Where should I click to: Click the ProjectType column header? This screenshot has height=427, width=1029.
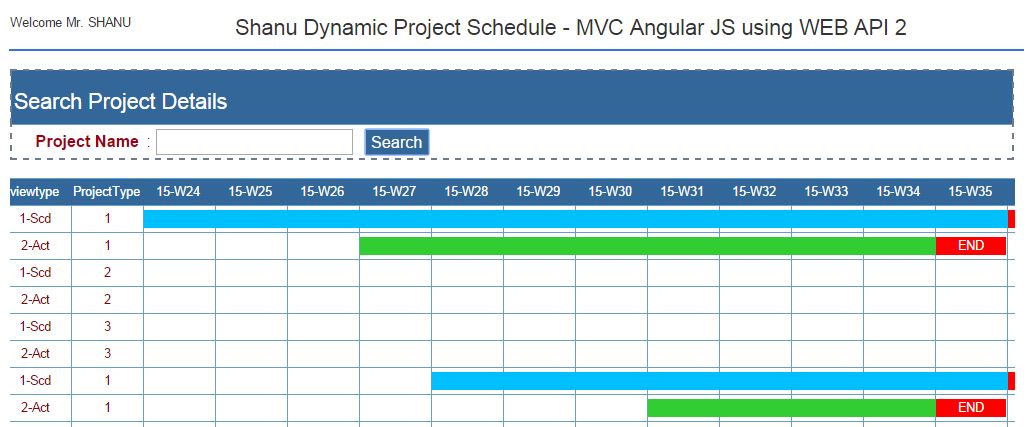106,192
